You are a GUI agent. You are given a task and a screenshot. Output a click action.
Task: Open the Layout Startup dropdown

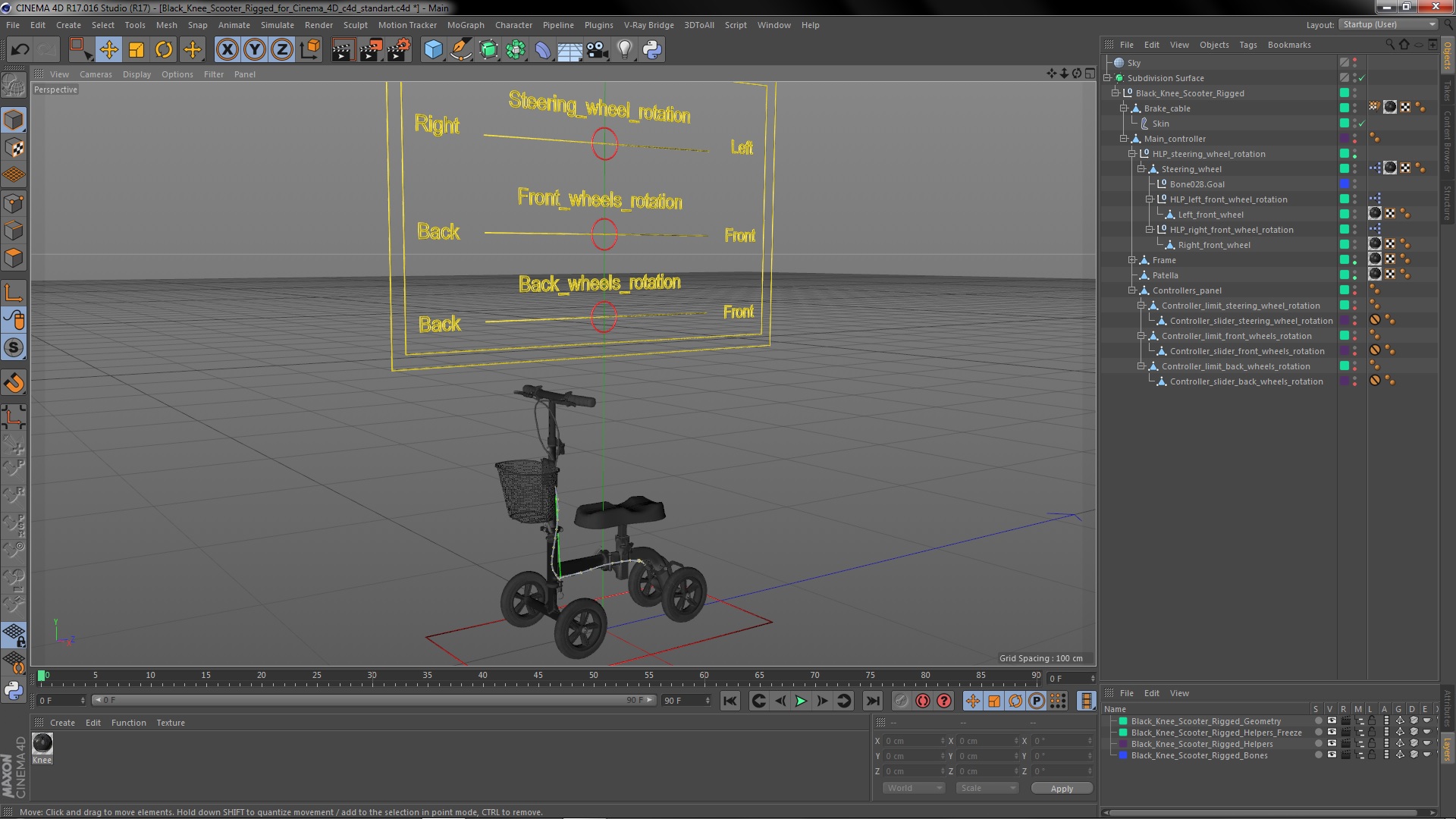click(1388, 25)
